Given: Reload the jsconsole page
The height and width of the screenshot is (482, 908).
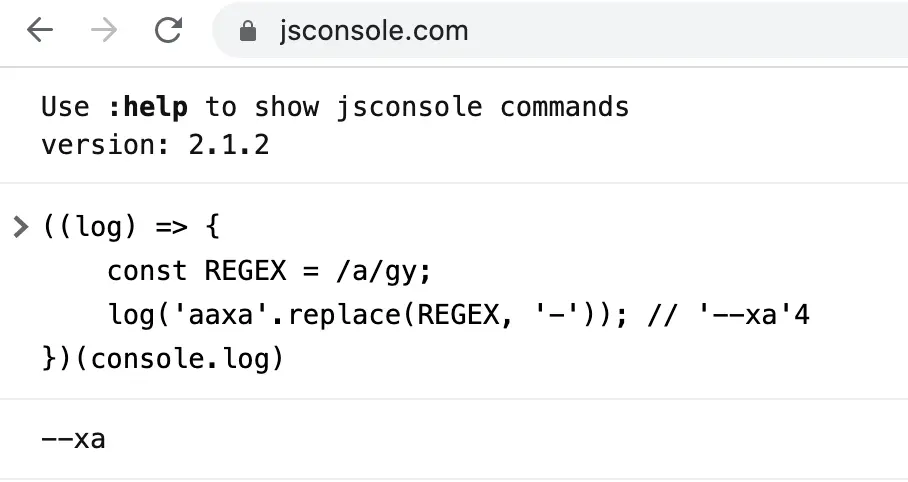Looking at the screenshot, I should (x=169, y=30).
